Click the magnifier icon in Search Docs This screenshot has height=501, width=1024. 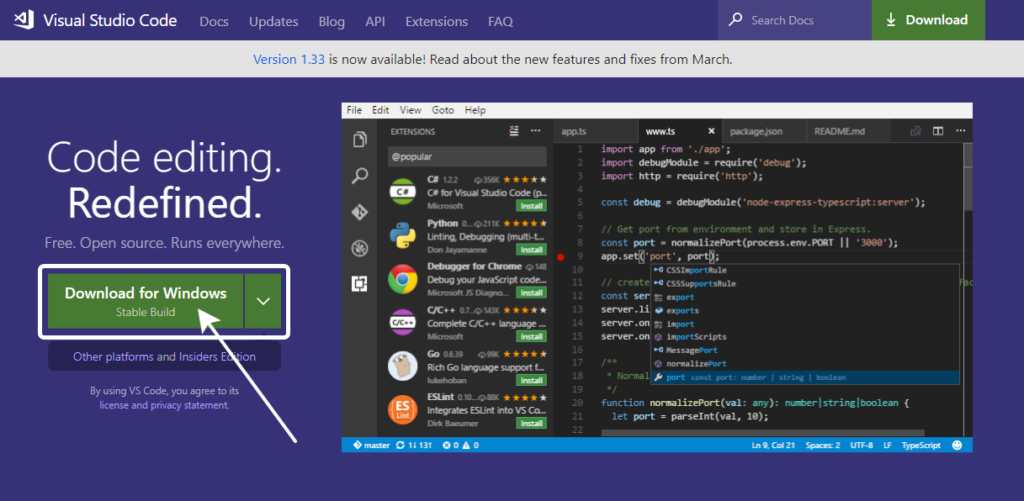tap(735, 20)
